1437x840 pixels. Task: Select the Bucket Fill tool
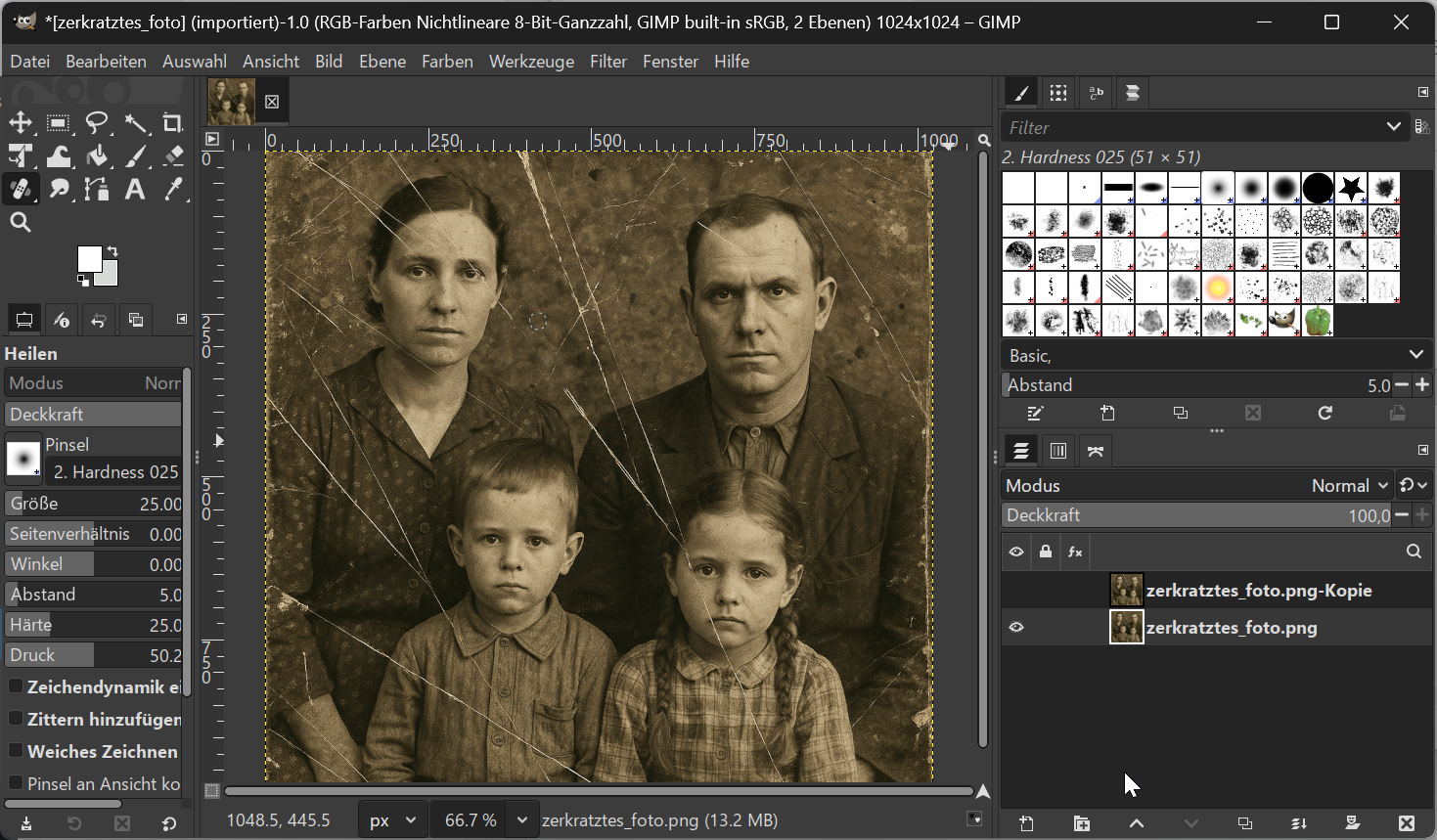[x=97, y=156]
